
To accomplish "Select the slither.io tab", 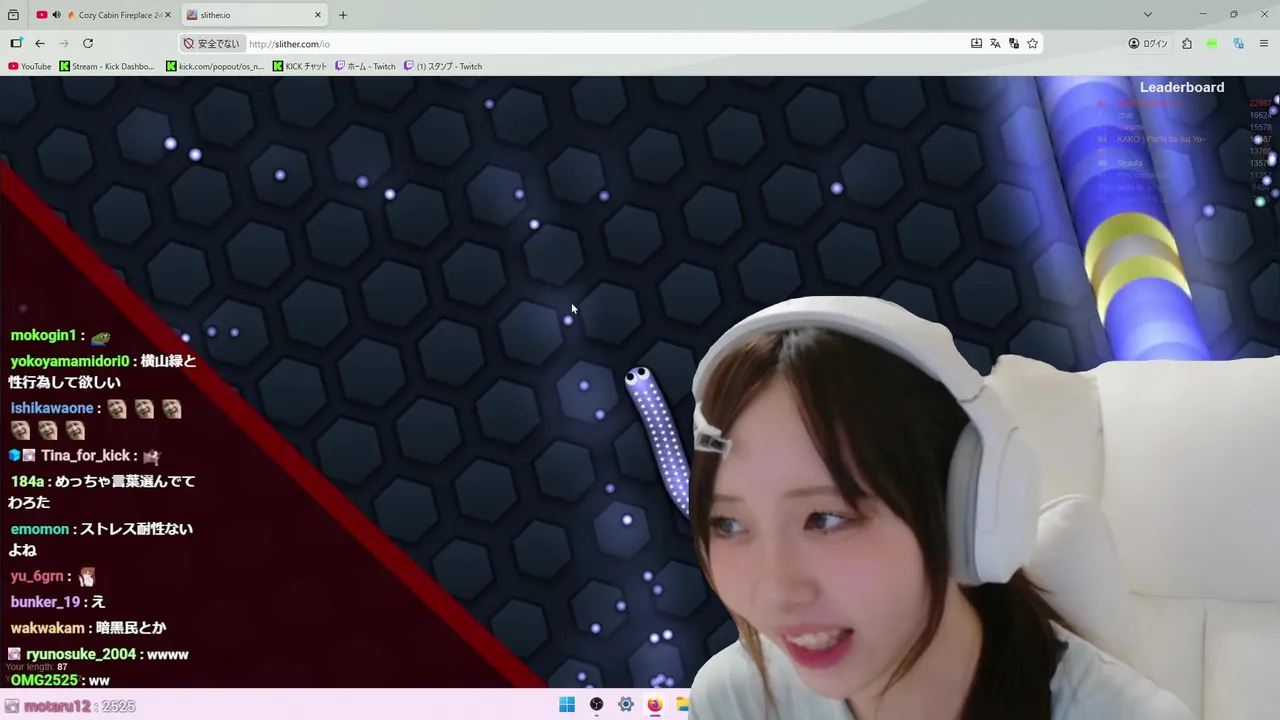I will (255, 15).
